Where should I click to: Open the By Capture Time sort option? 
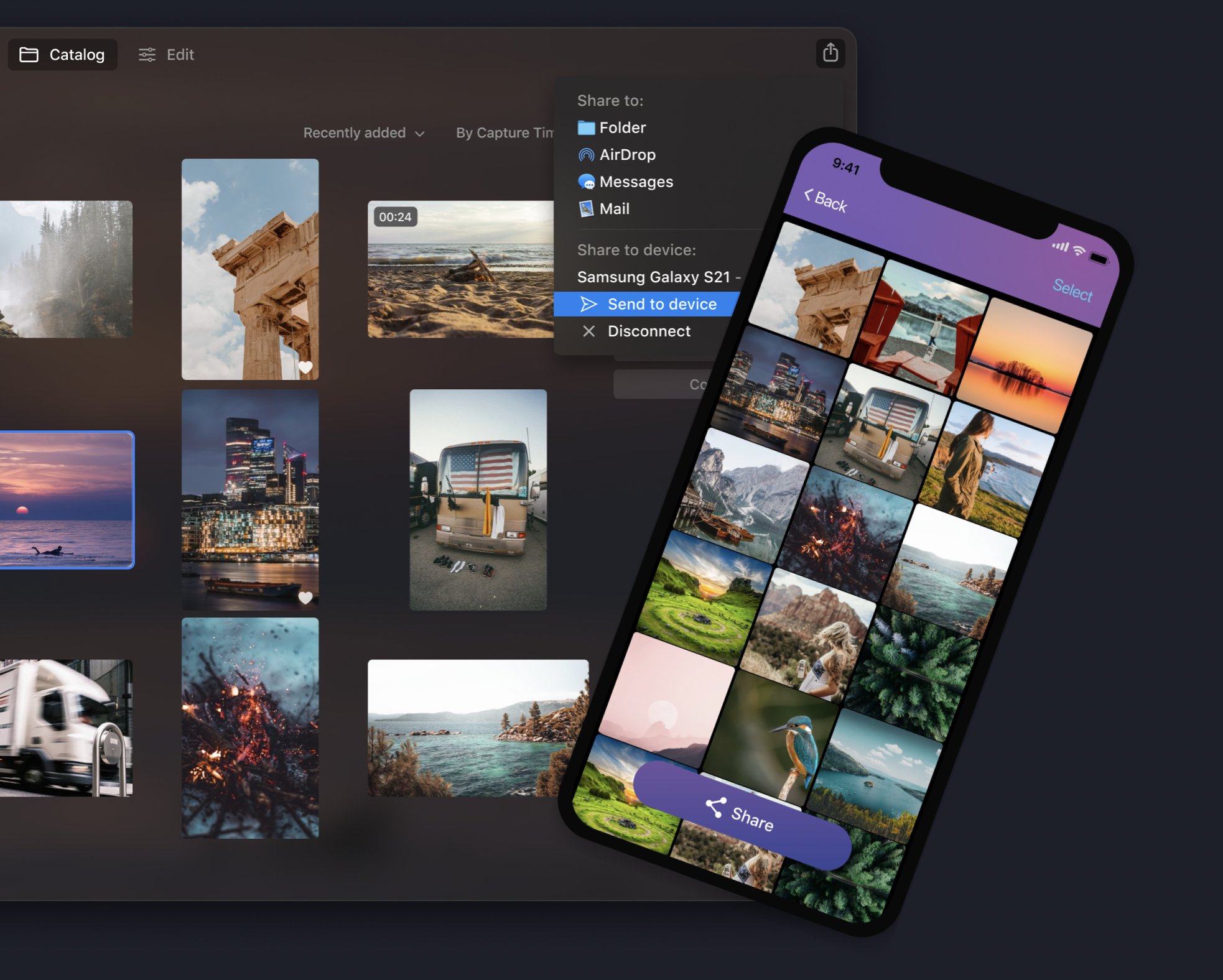coord(504,133)
